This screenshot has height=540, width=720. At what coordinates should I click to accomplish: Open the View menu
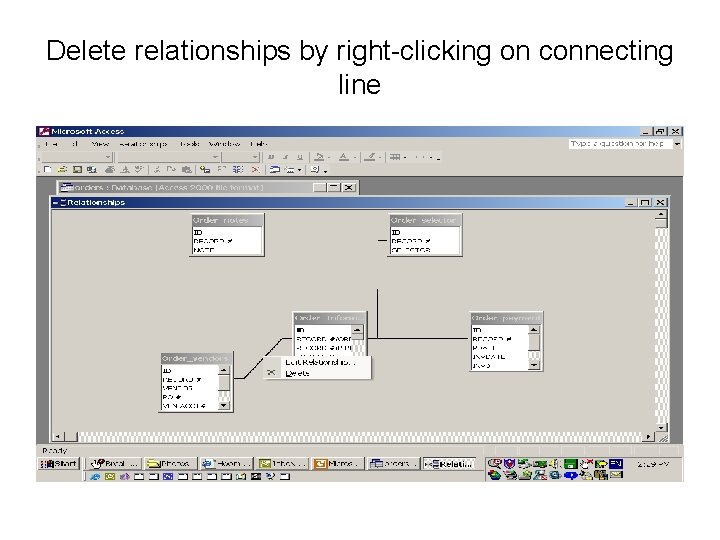pyautogui.click(x=100, y=144)
